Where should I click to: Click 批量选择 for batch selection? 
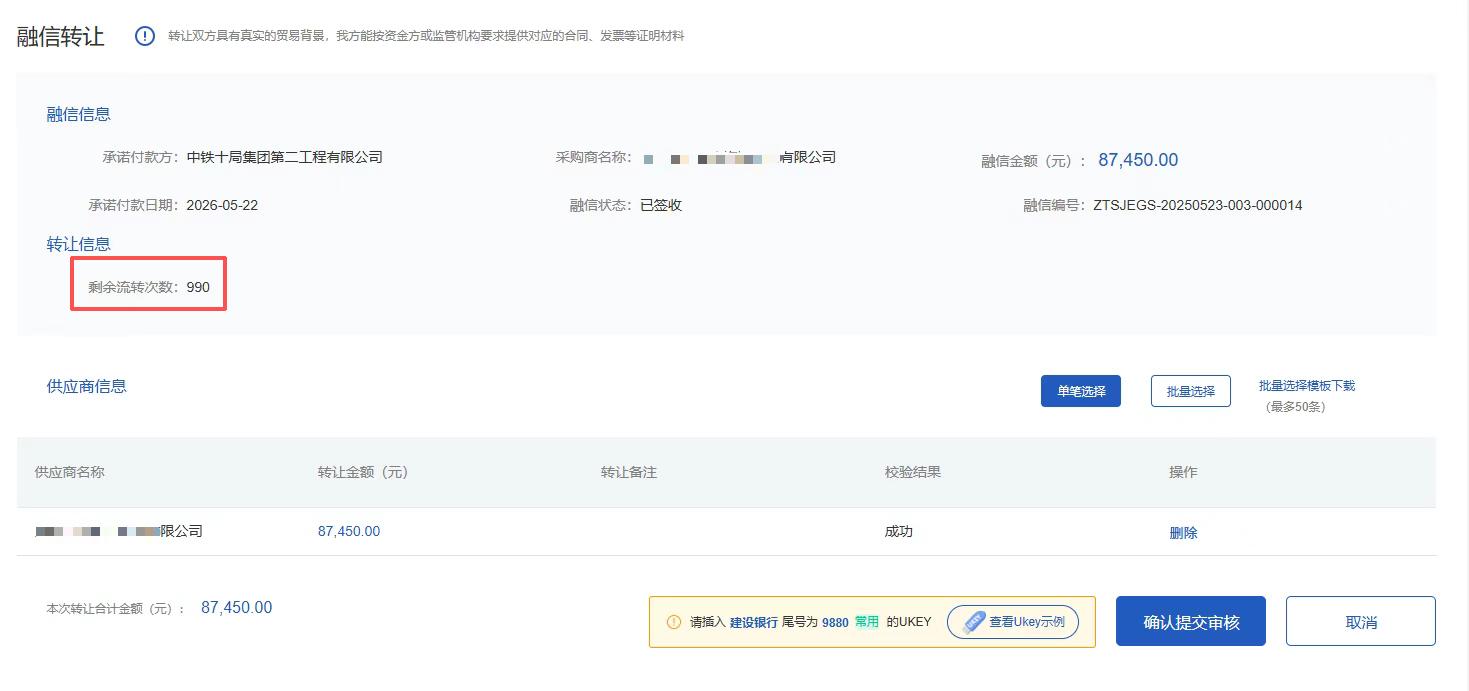[1190, 391]
